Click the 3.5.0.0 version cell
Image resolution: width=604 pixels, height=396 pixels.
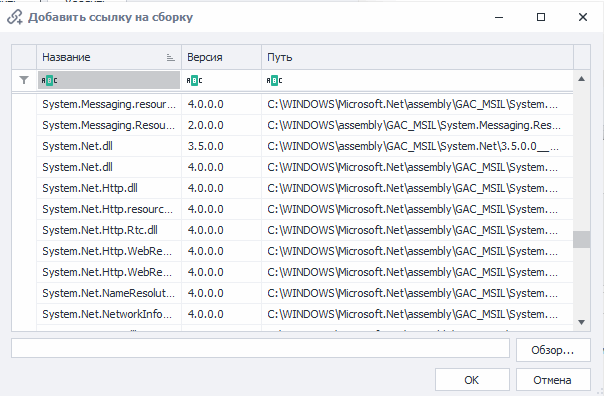click(221, 146)
